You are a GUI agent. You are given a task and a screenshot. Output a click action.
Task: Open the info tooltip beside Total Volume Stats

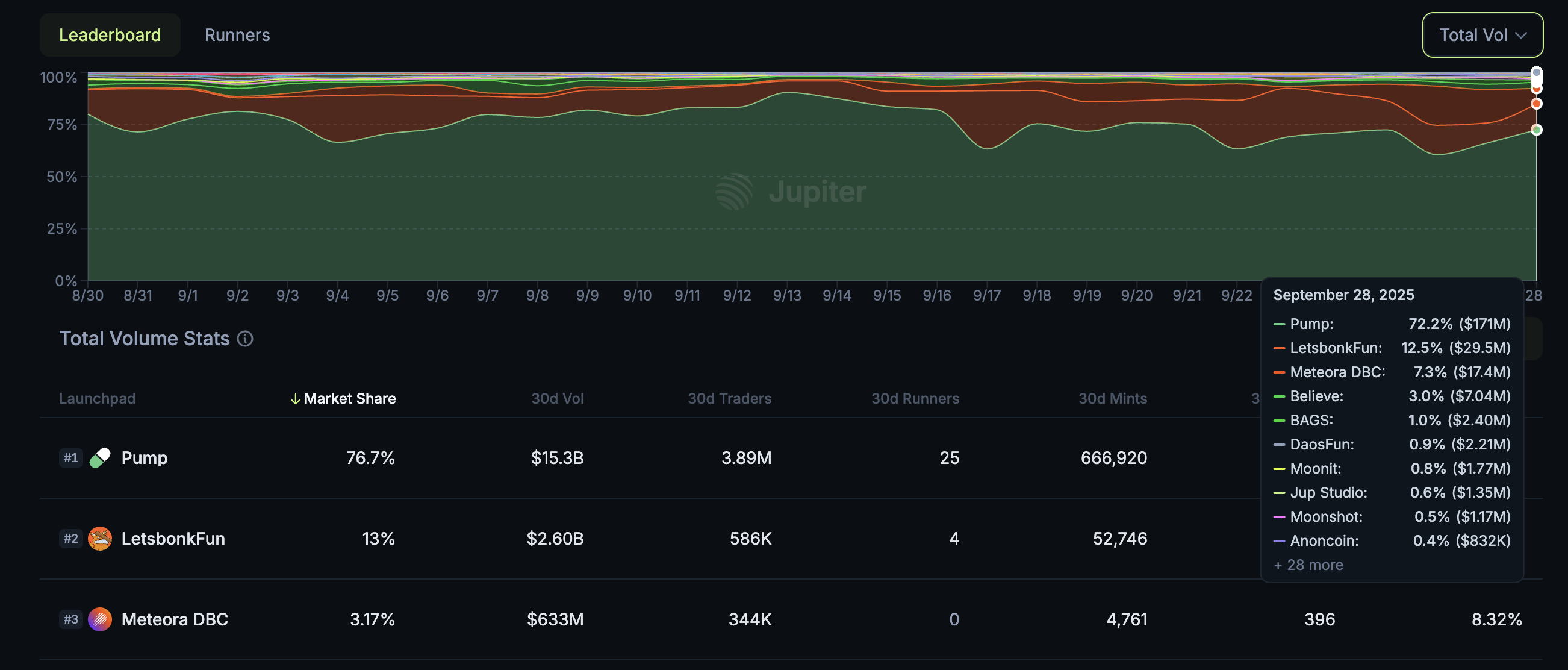coord(244,339)
